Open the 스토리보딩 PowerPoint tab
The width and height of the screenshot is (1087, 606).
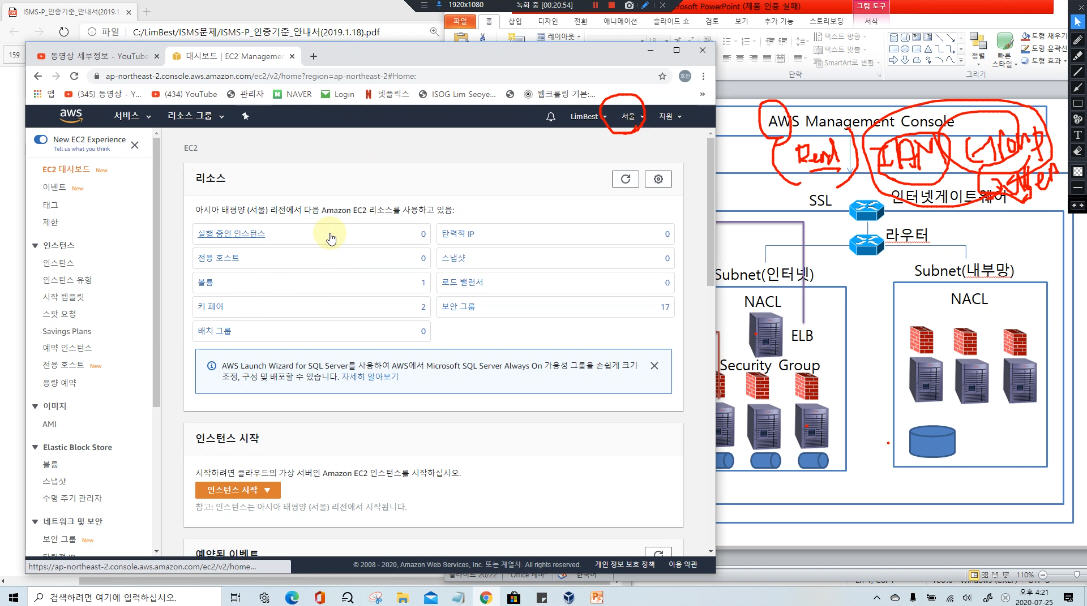point(826,21)
